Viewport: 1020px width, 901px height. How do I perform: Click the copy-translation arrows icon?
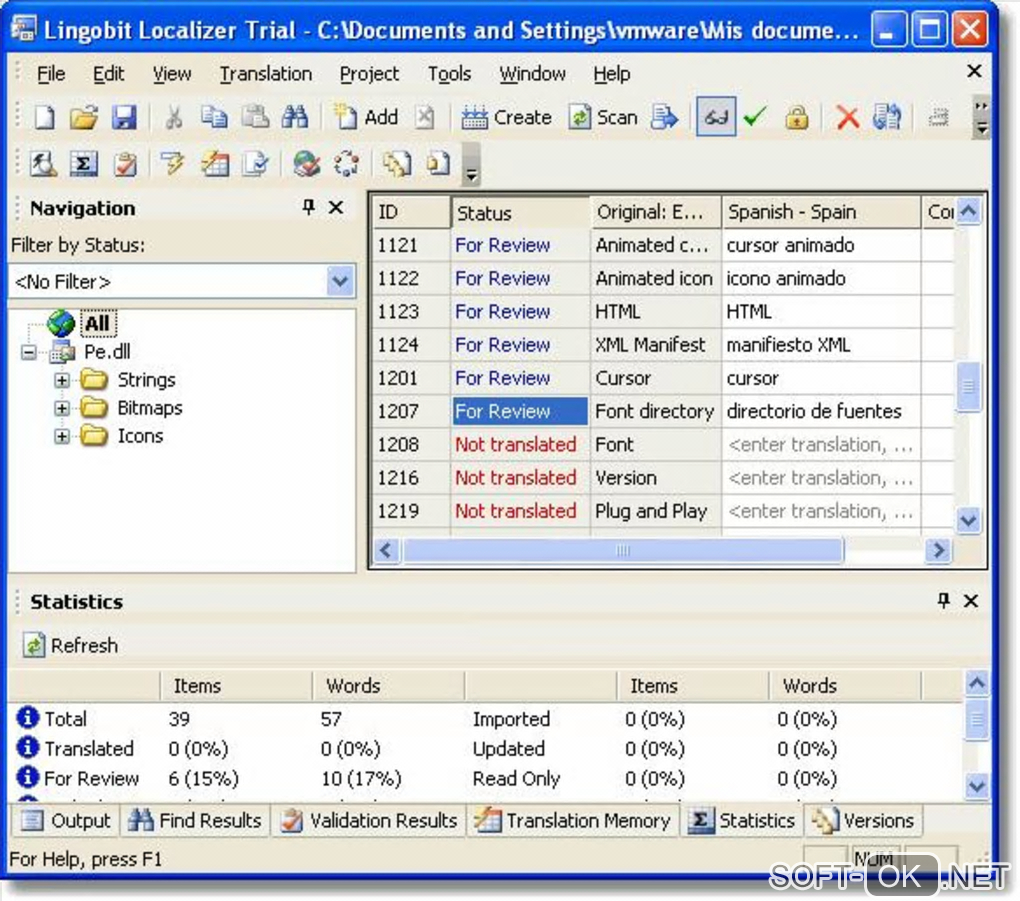point(887,118)
